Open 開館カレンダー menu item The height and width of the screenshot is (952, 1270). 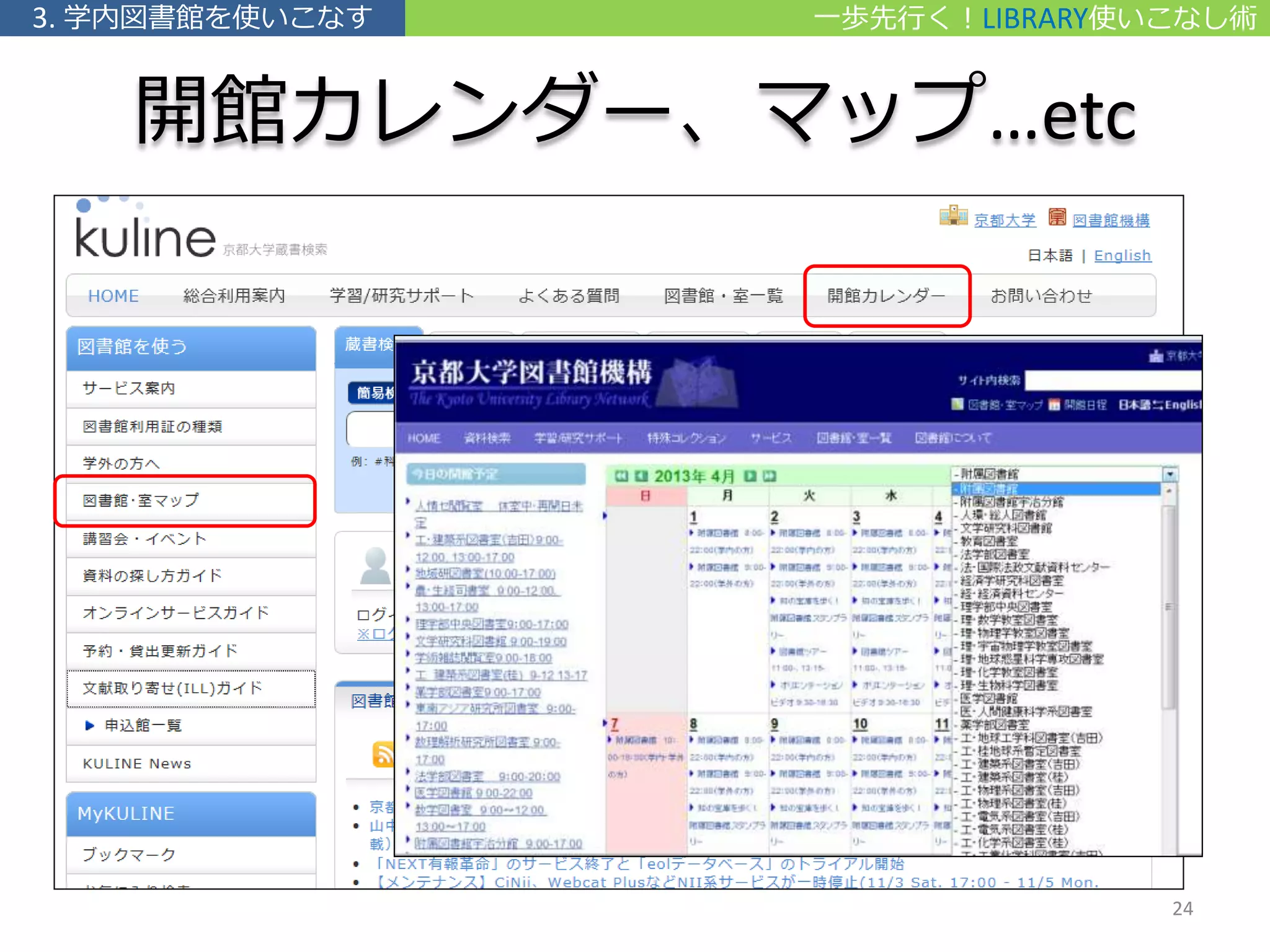point(887,296)
